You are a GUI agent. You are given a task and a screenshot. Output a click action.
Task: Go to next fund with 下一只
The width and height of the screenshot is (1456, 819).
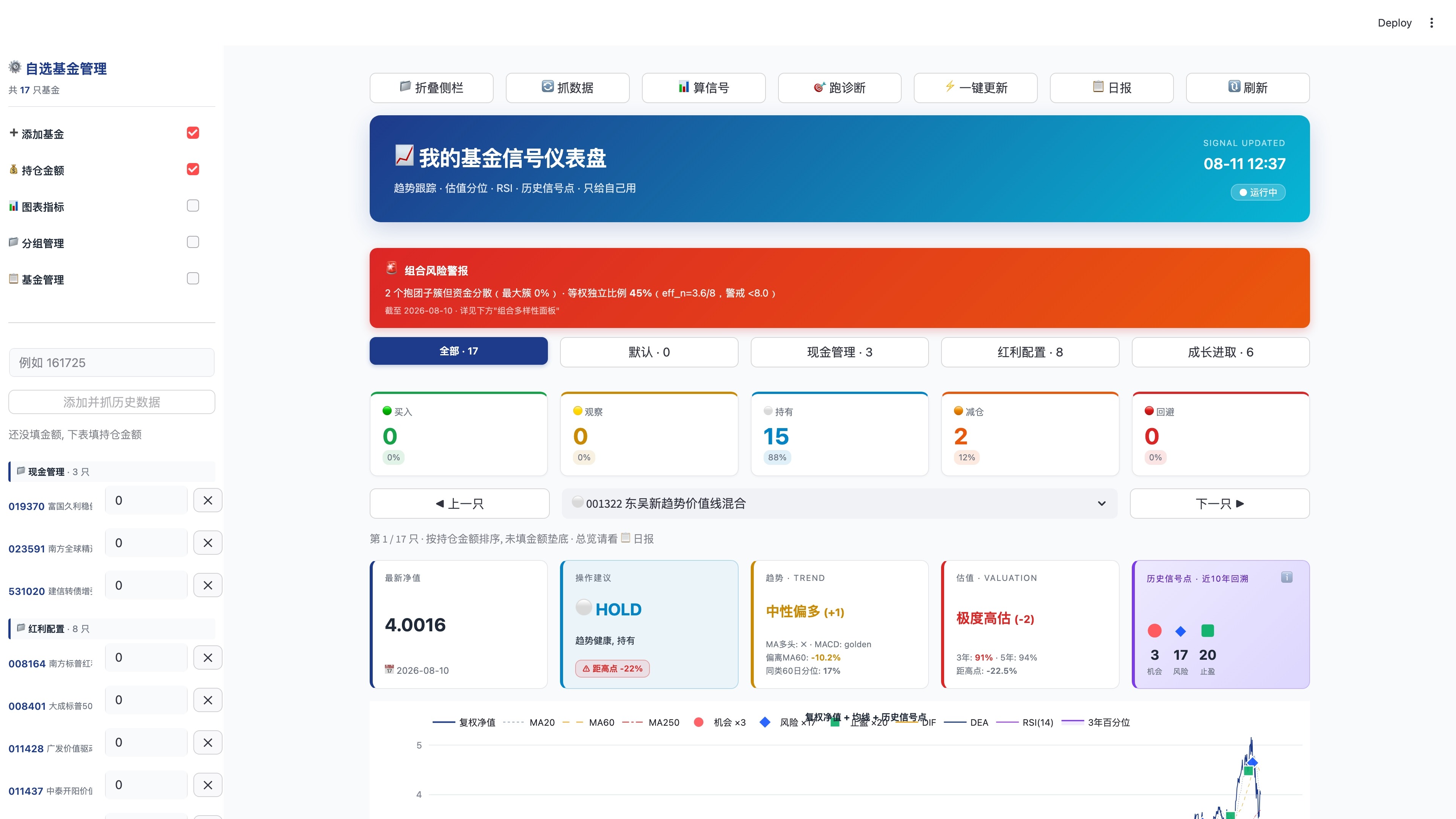[1220, 503]
